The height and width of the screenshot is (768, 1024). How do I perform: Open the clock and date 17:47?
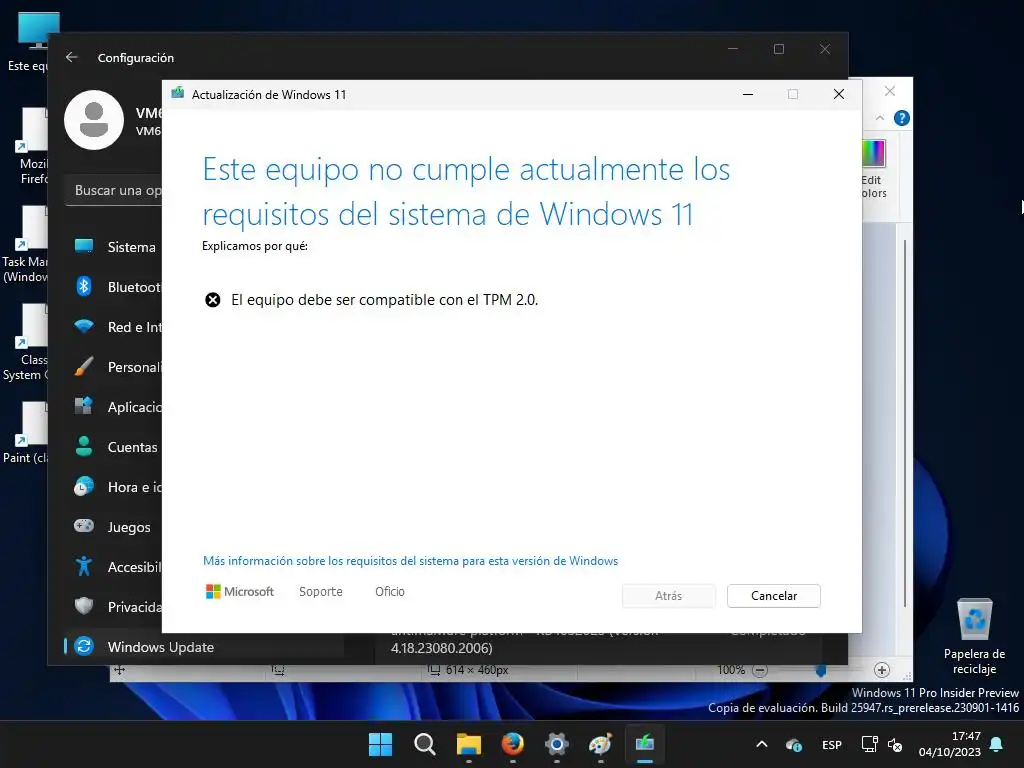click(950, 744)
